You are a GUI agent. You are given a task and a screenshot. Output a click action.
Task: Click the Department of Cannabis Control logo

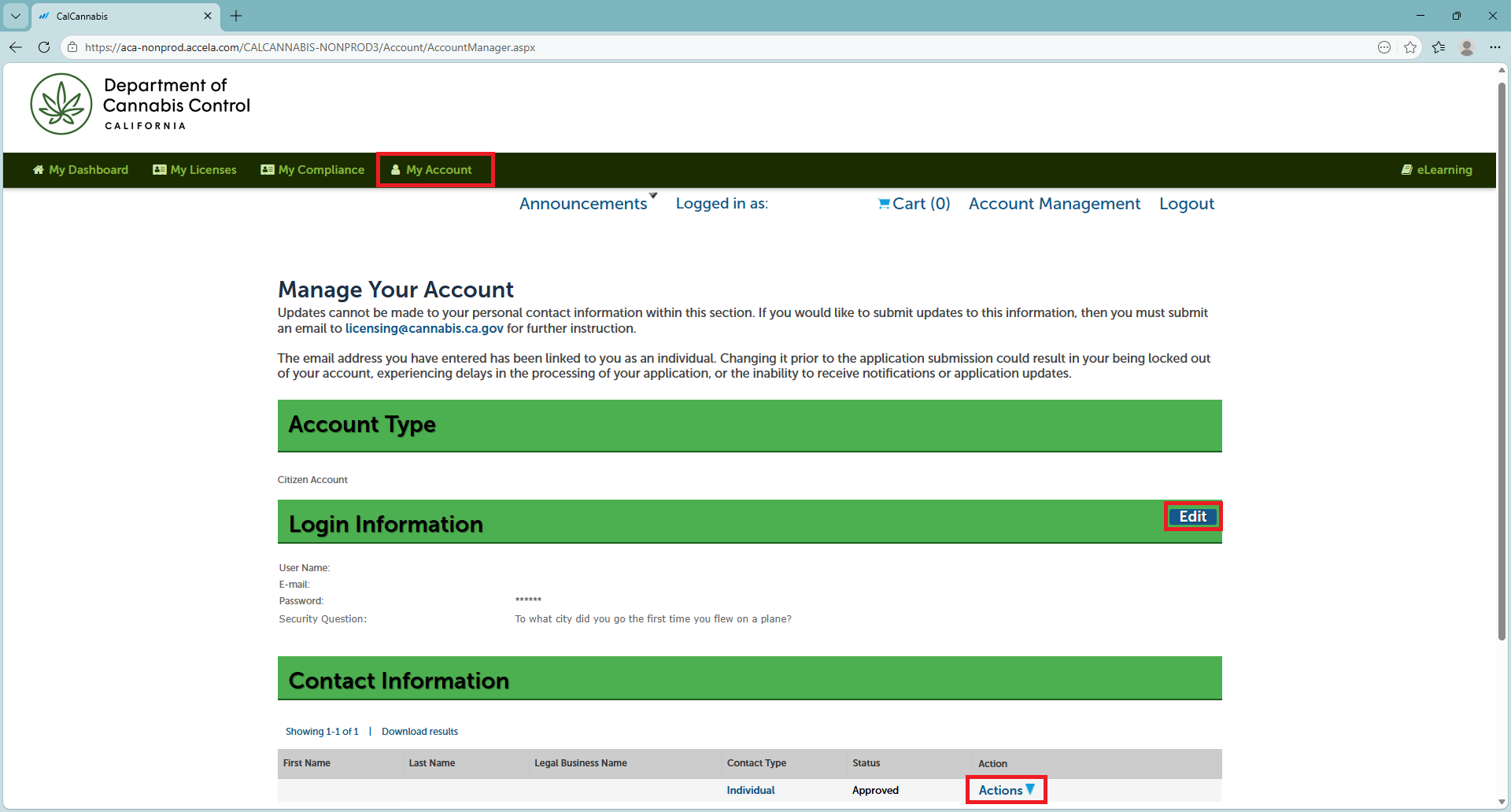tap(140, 104)
